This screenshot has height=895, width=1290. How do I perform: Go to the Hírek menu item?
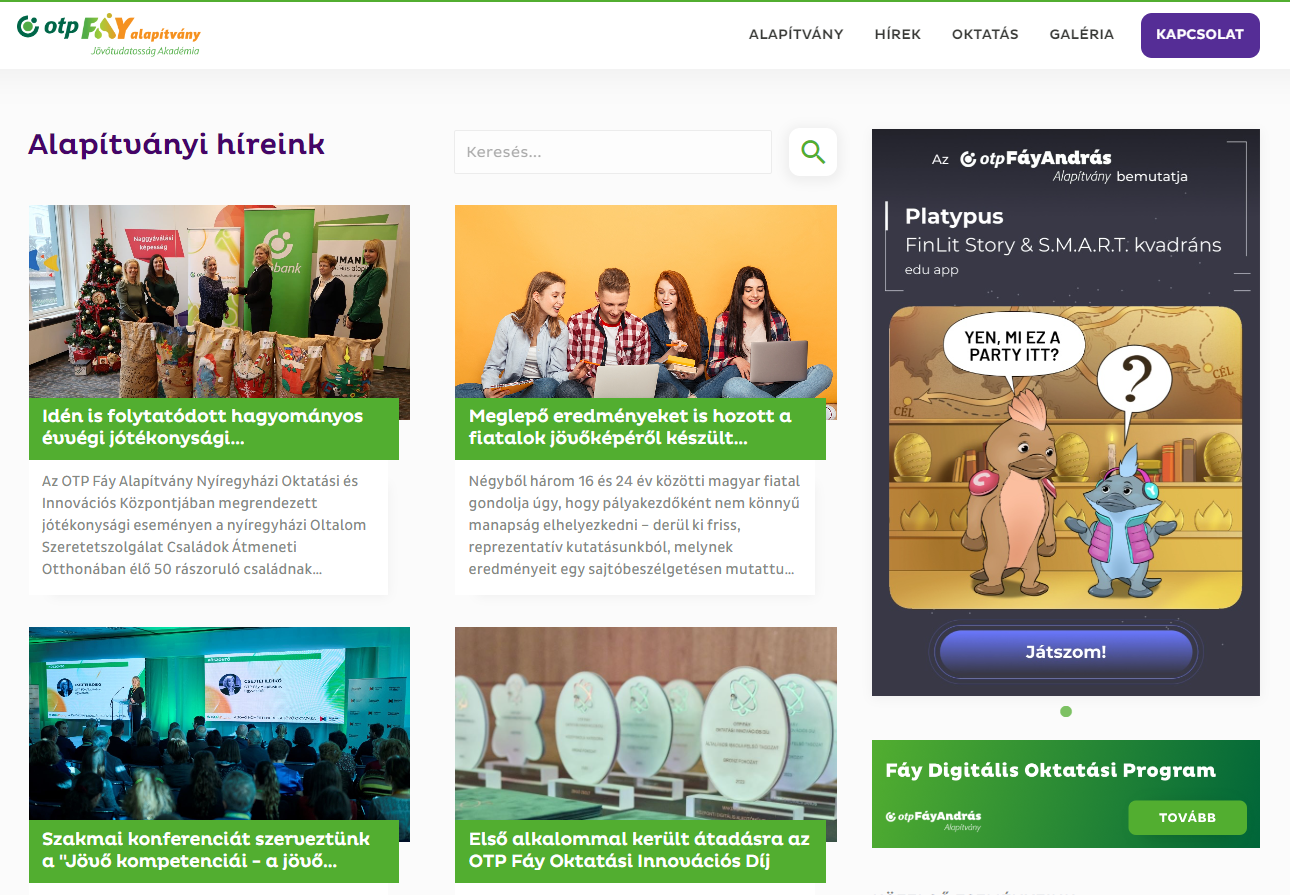click(x=898, y=34)
